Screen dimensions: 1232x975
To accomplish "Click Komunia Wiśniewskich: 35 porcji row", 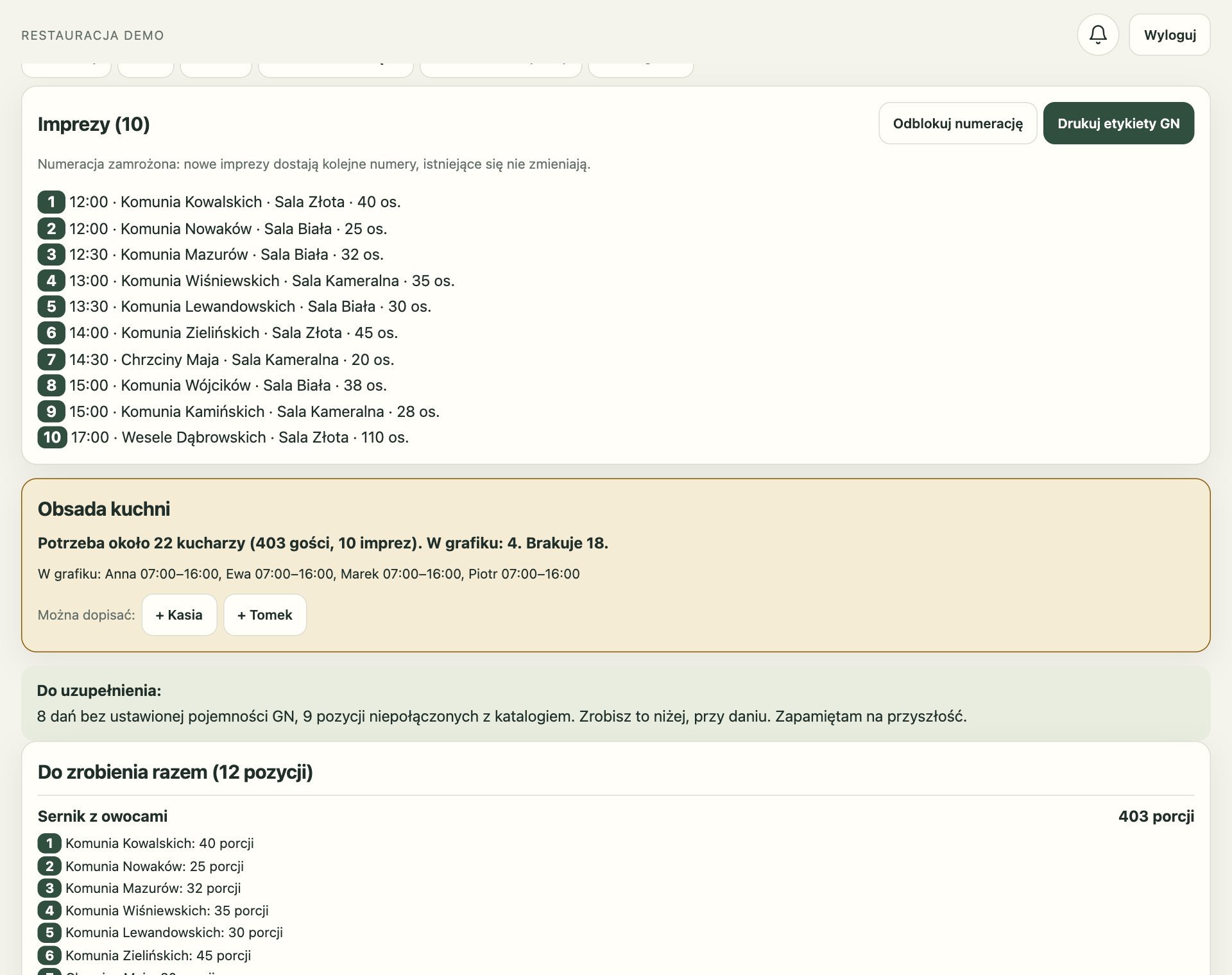I will 153,911.
